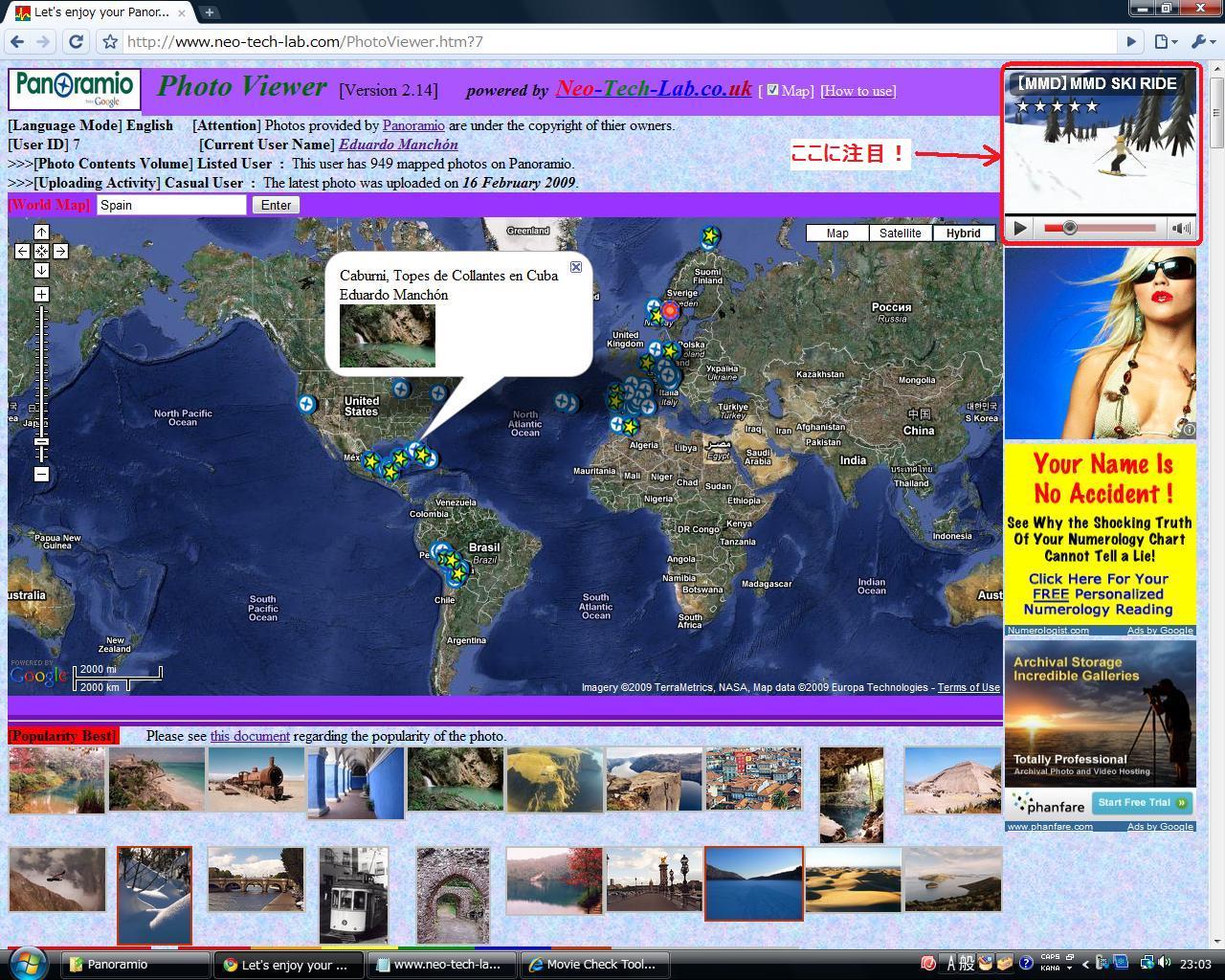
Task: Open the steam locomotive photo thumbnail
Action: pos(256,780)
